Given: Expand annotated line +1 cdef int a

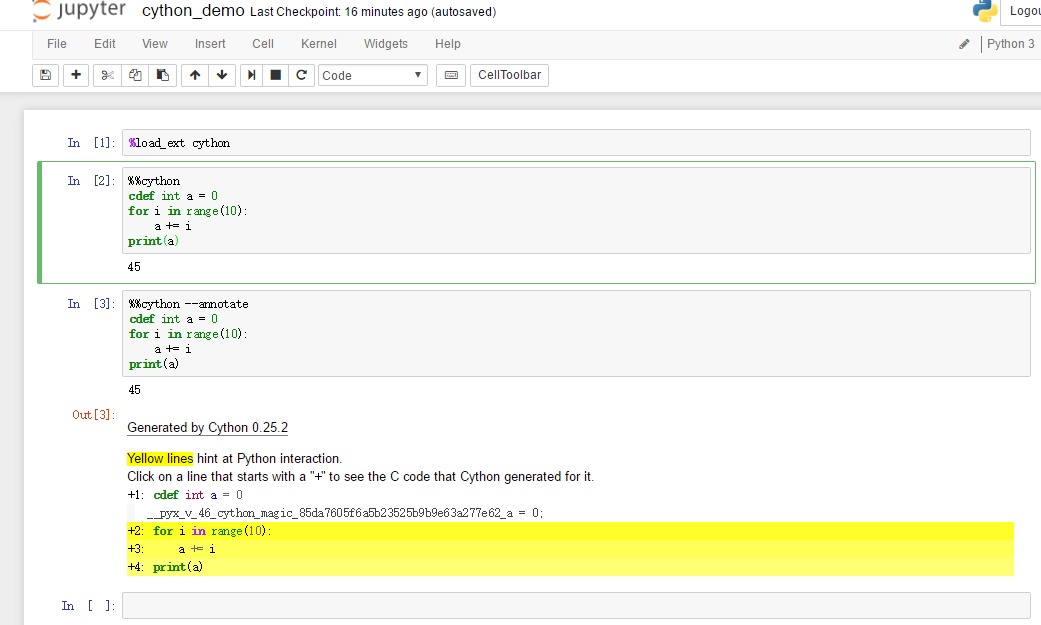Looking at the screenshot, I should [185, 495].
